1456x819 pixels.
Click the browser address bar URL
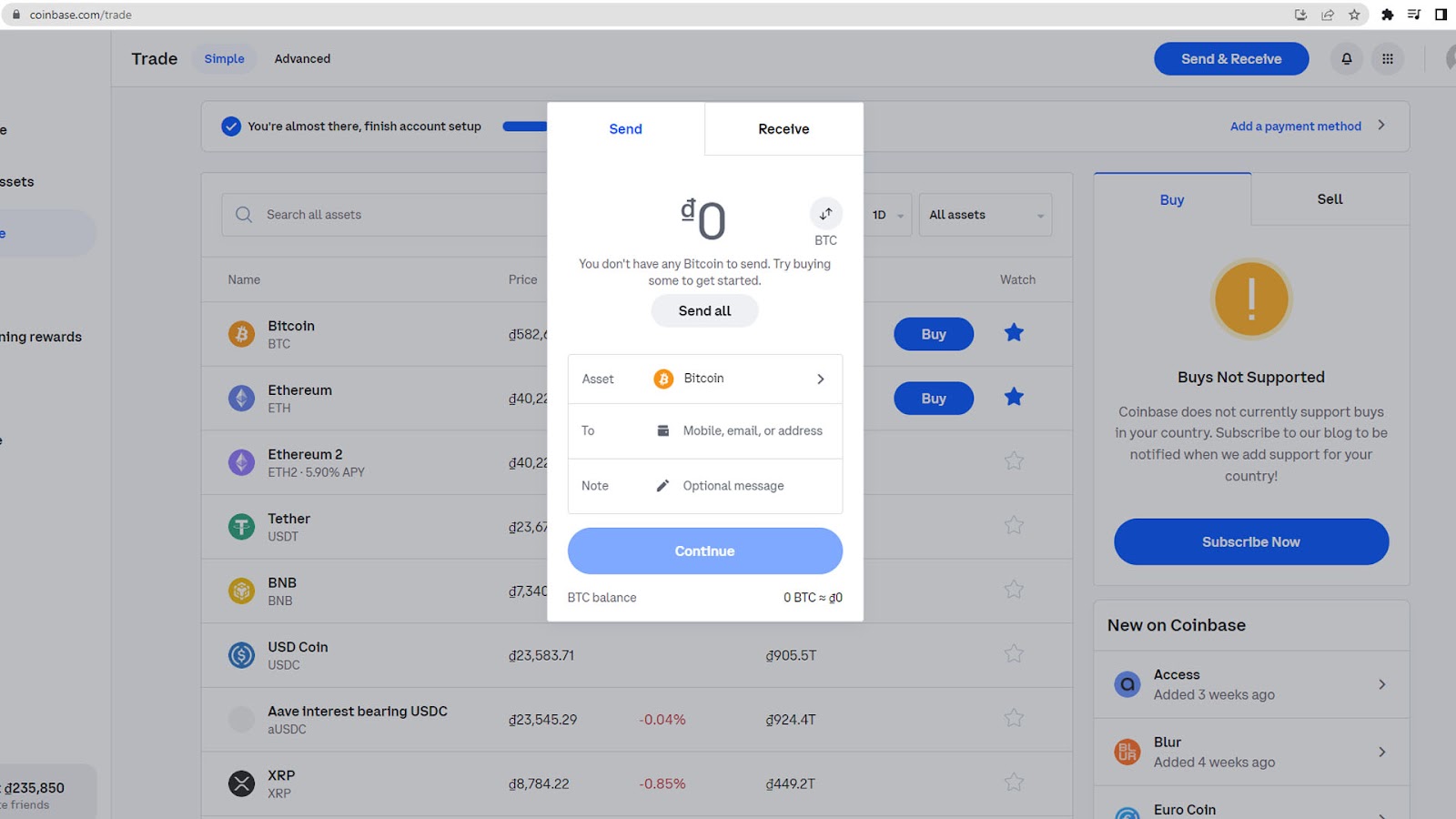(x=80, y=15)
